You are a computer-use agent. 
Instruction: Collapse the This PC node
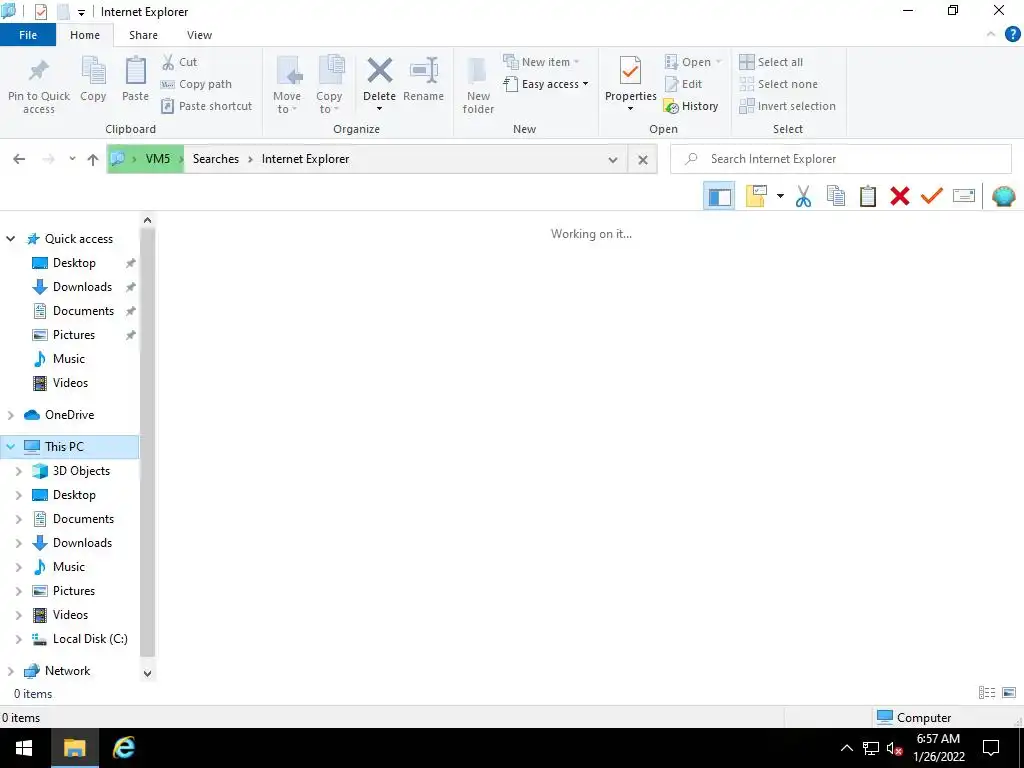[10, 447]
